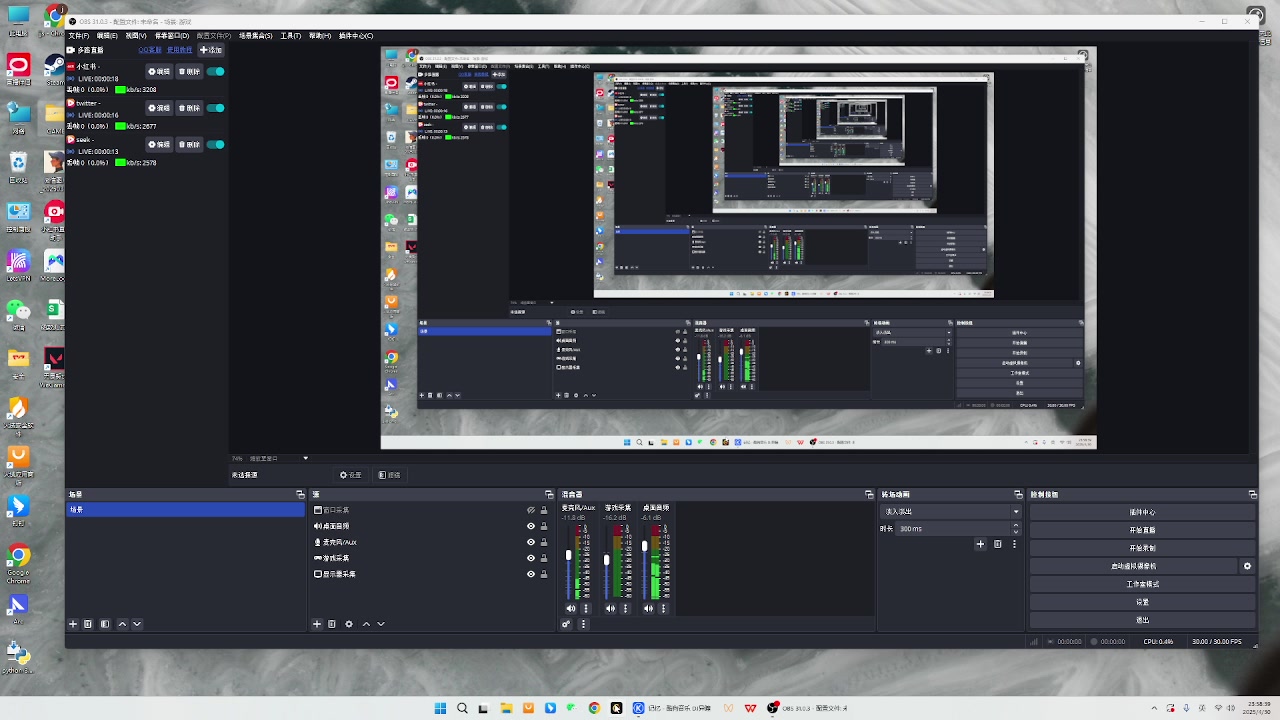Hide the 桌面音频 source eye icon
This screenshot has height=720, width=1280.
[x=531, y=526]
